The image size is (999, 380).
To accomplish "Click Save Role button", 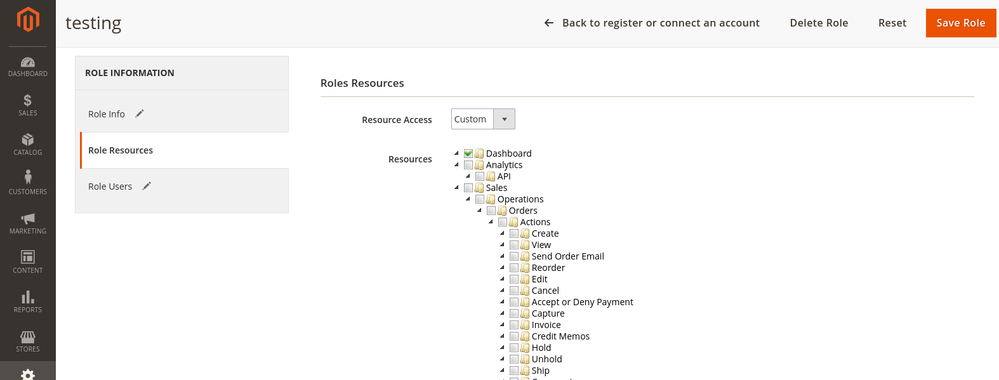I will coord(961,23).
